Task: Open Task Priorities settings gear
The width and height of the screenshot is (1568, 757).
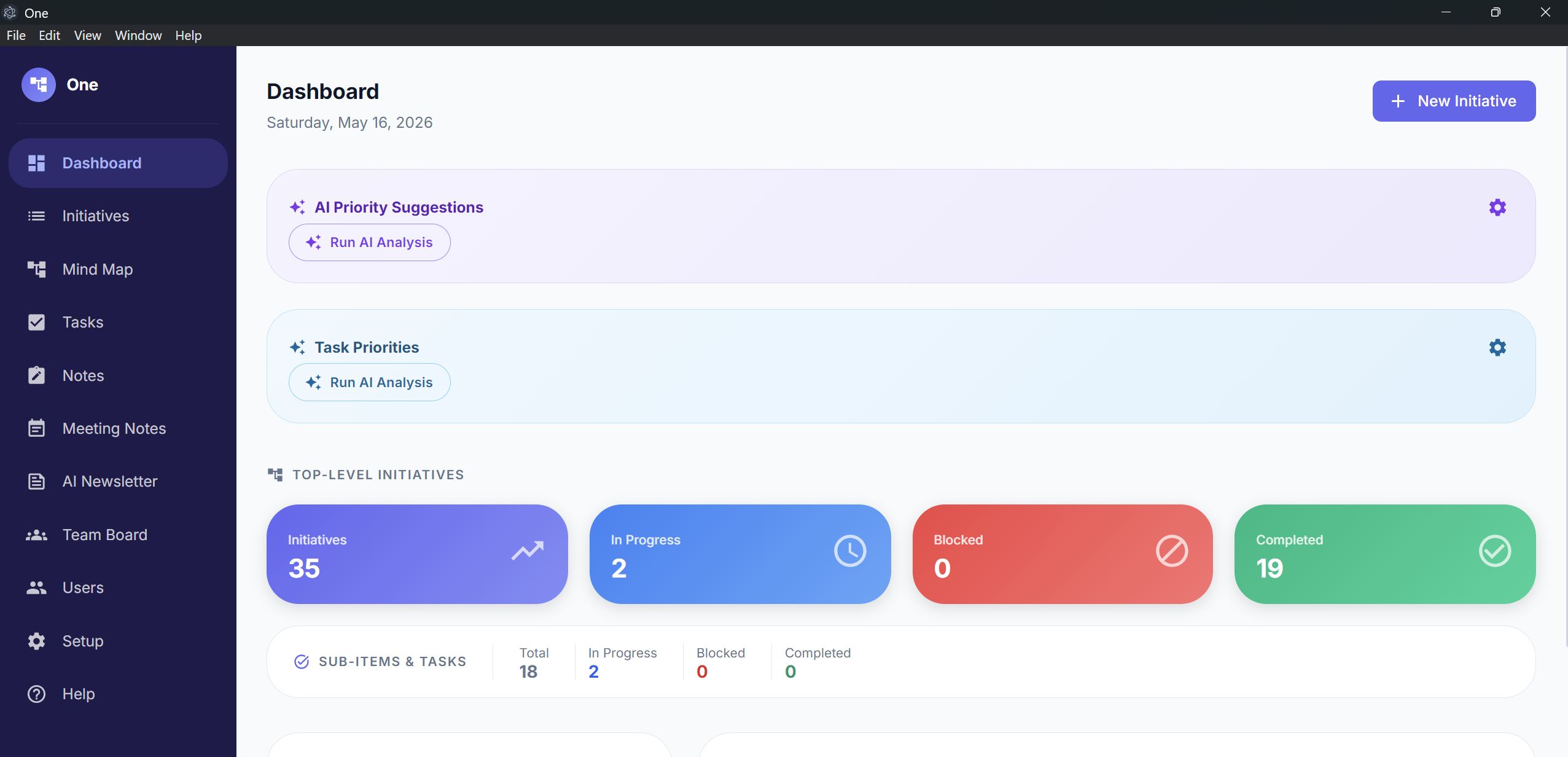Action: pyautogui.click(x=1497, y=347)
